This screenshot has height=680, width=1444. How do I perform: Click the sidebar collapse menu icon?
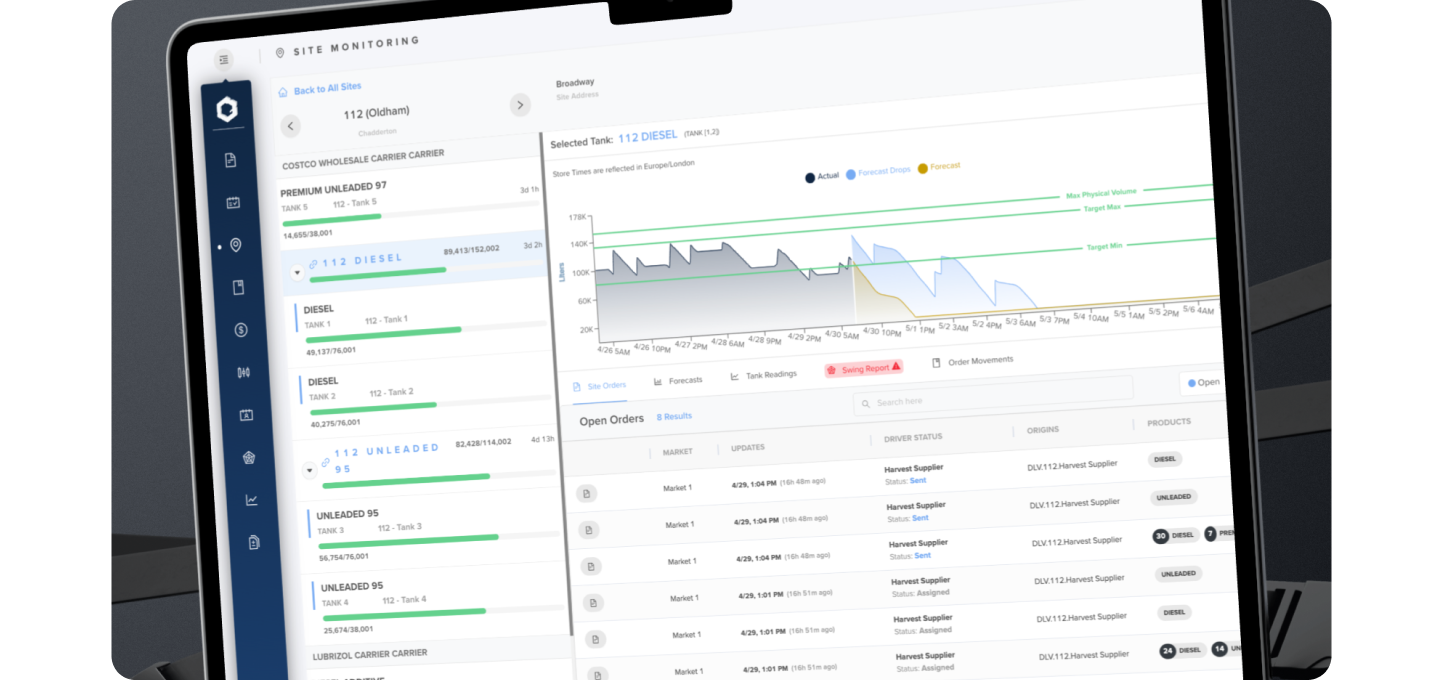[223, 60]
